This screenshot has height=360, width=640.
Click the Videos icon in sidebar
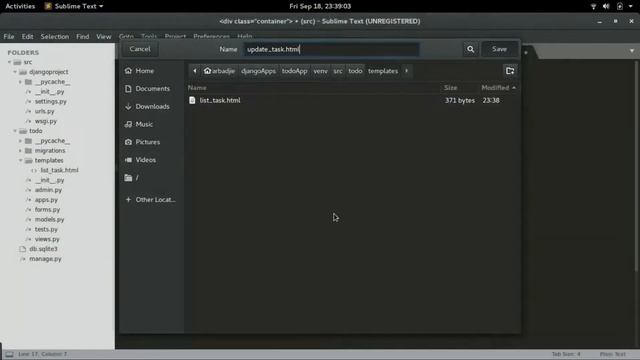click(x=128, y=160)
